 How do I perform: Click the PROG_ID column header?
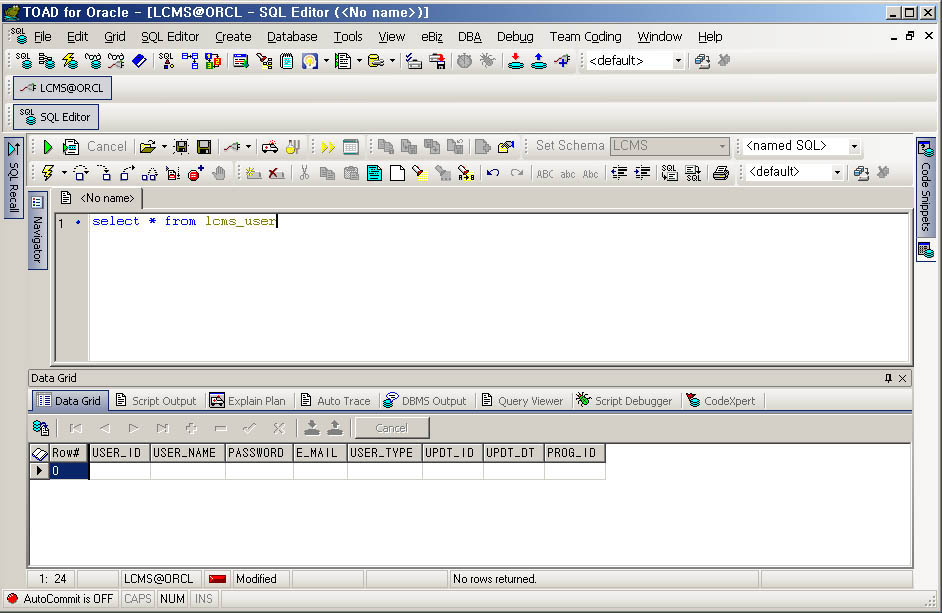tap(574, 453)
